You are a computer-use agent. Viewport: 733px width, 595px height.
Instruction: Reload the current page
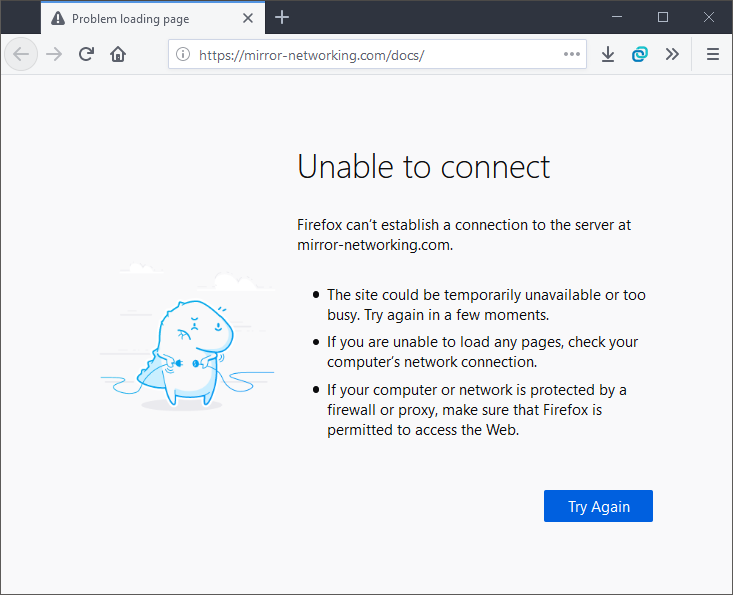pyautogui.click(x=86, y=54)
